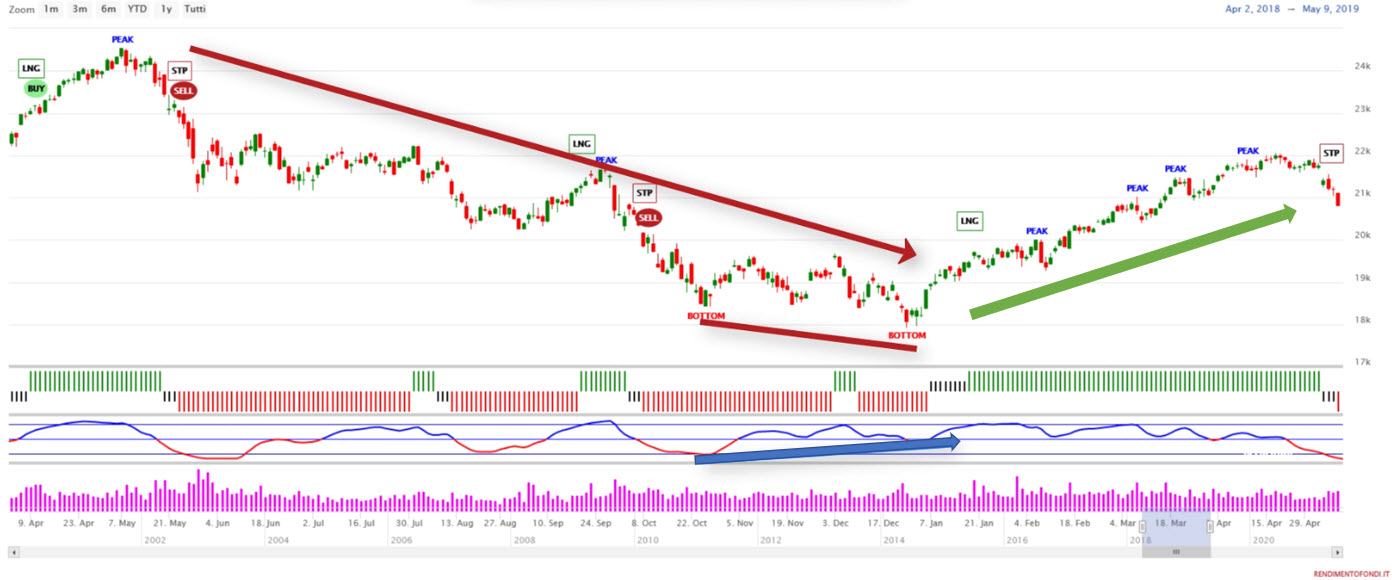1392x580 pixels.
Task: Select the 3m zoom range
Action: click(79, 9)
